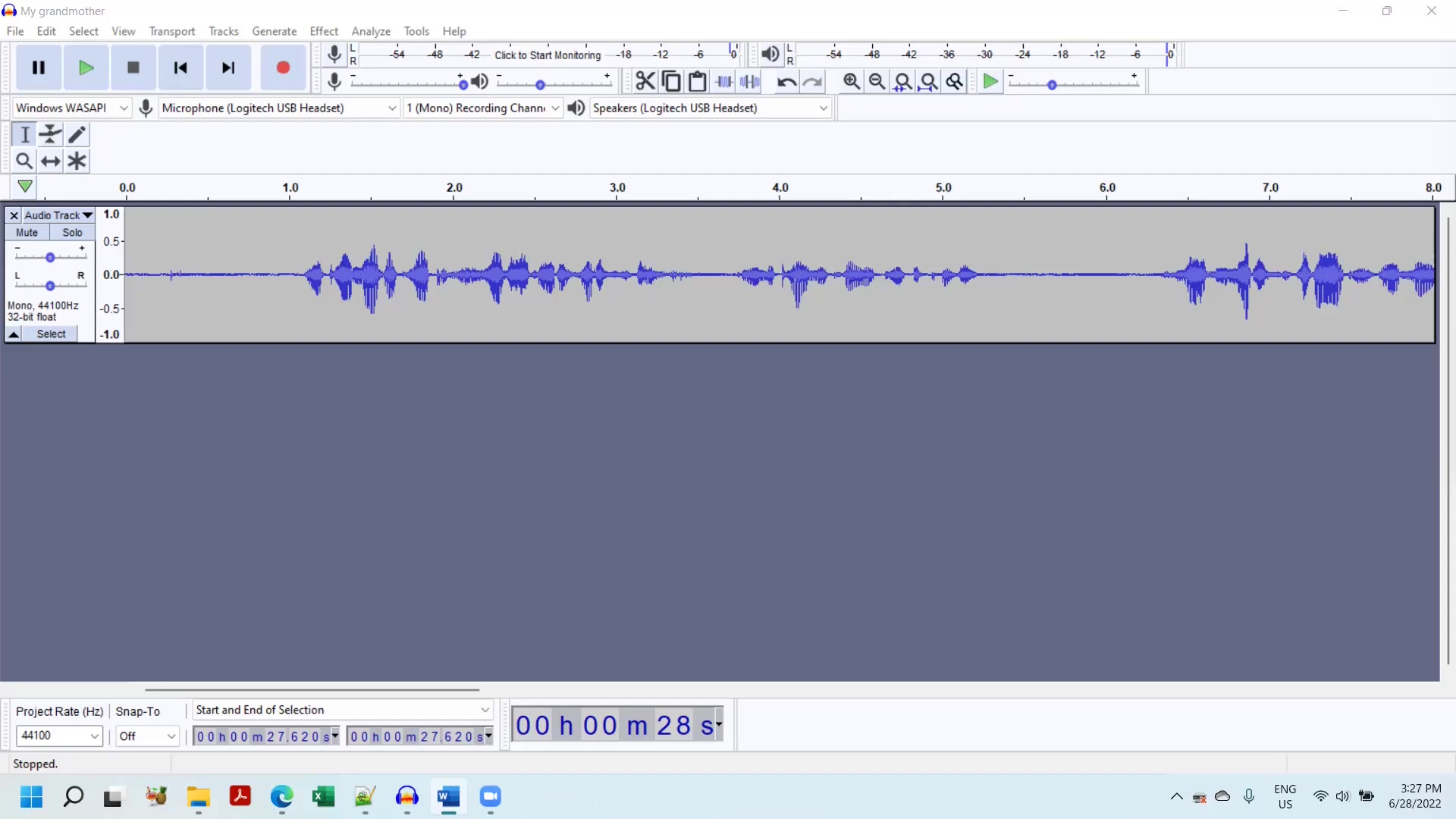Image resolution: width=1456 pixels, height=819 pixels.
Task: Open the Microphone device dropdown
Action: [278, 108]
